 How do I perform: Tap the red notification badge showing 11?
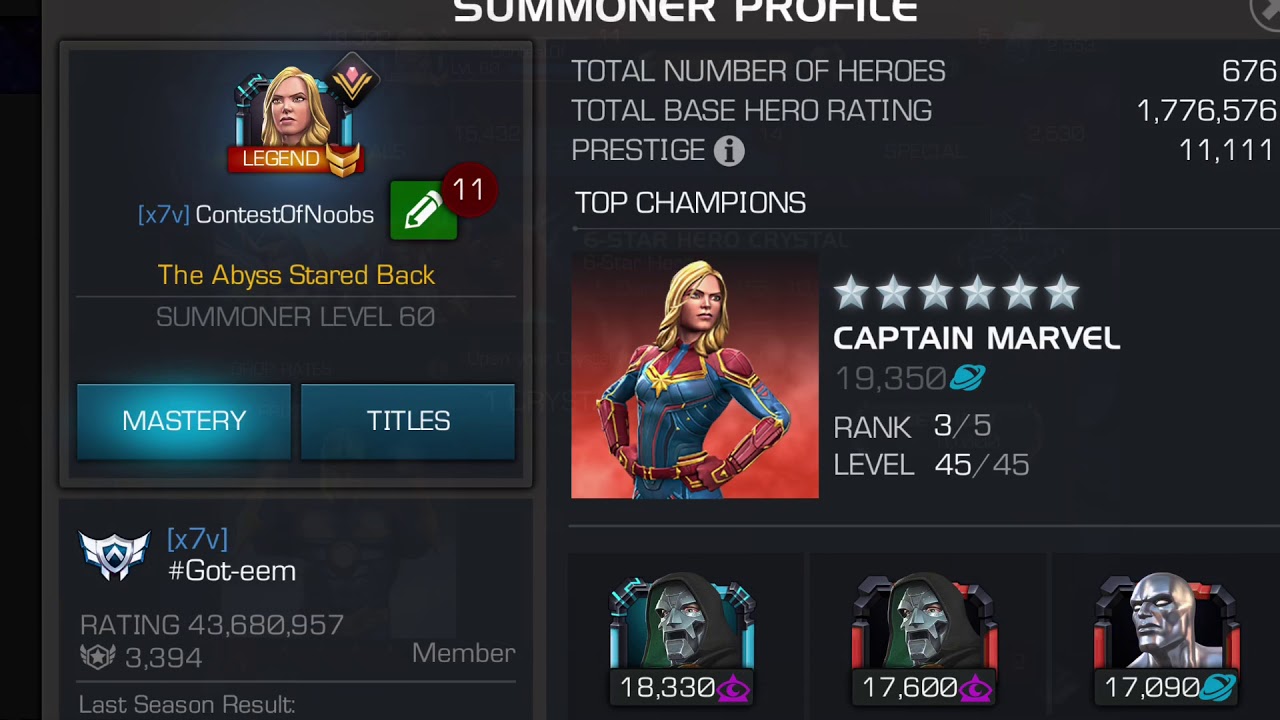tap(468, 189)
